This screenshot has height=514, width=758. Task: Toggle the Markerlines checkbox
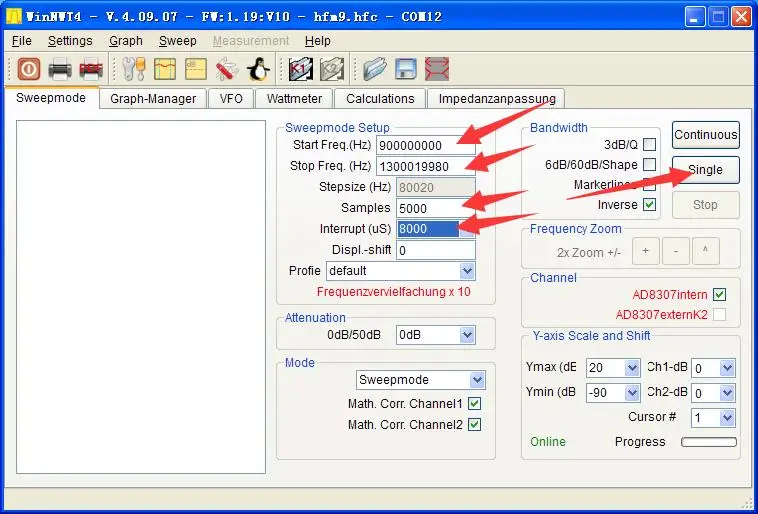pos(650,185)
